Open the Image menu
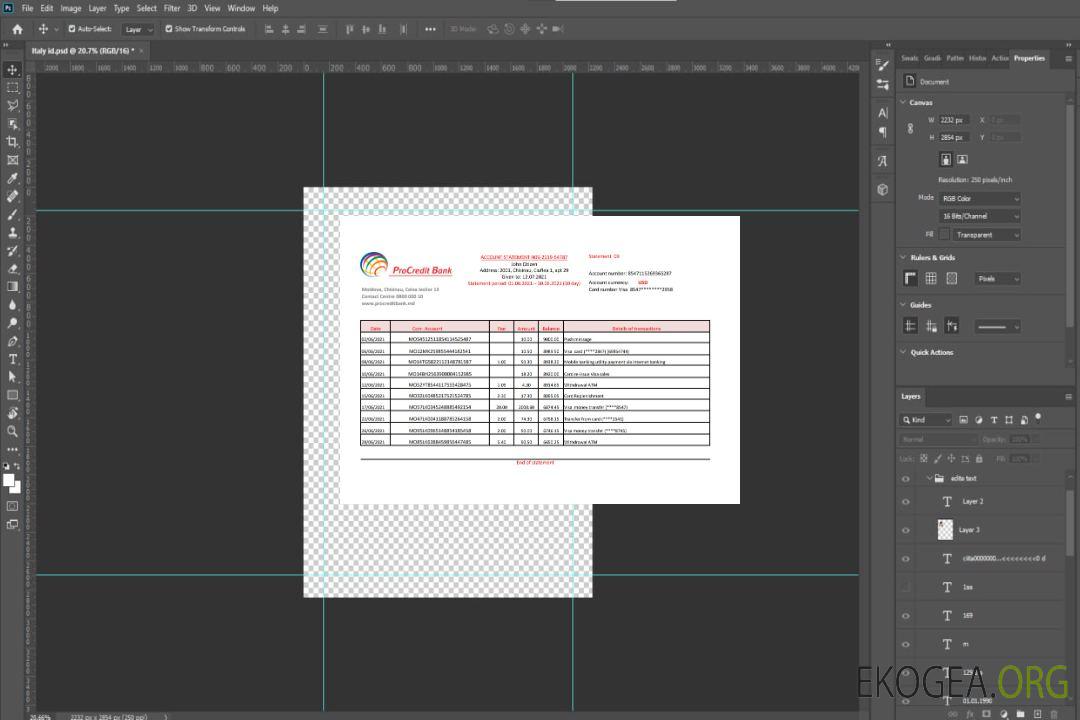 click(71, 8)
